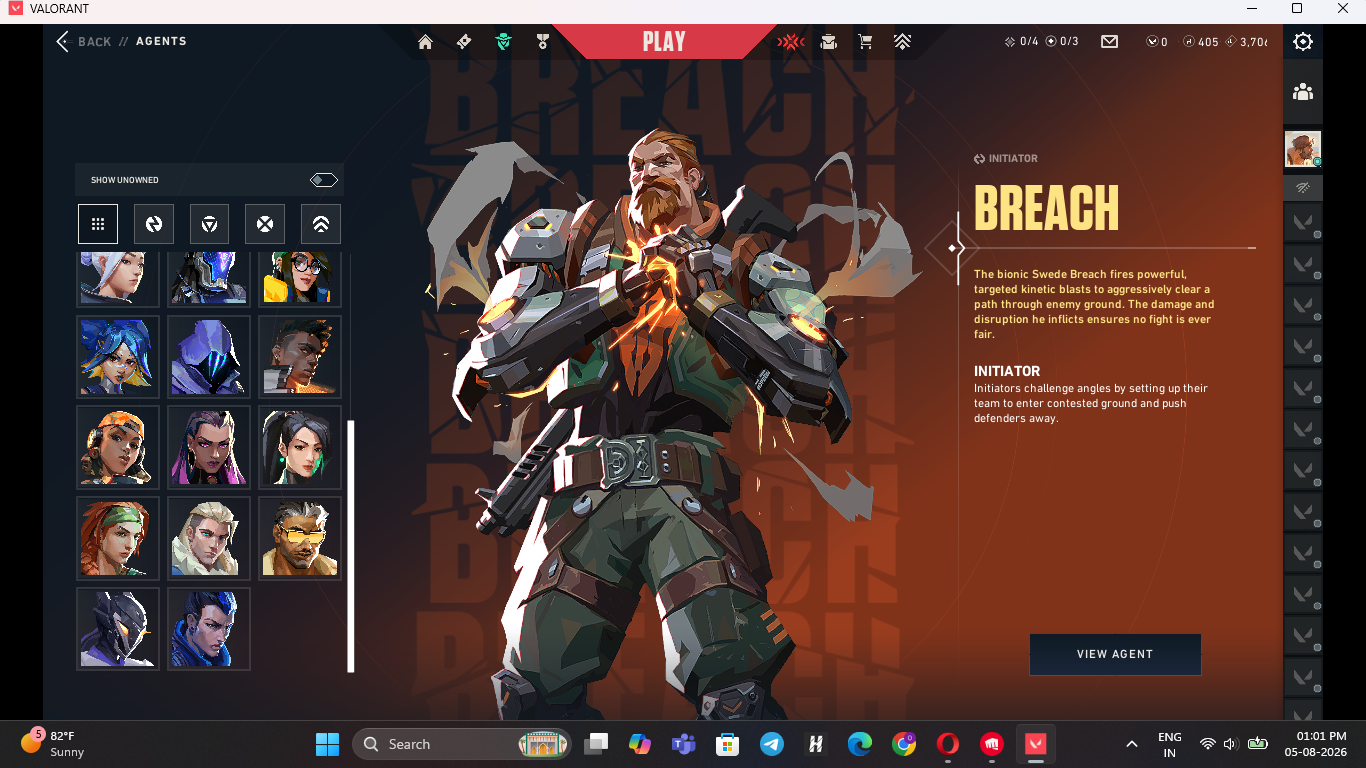Open the Riot Client taskbar icon

pos(992,744)
